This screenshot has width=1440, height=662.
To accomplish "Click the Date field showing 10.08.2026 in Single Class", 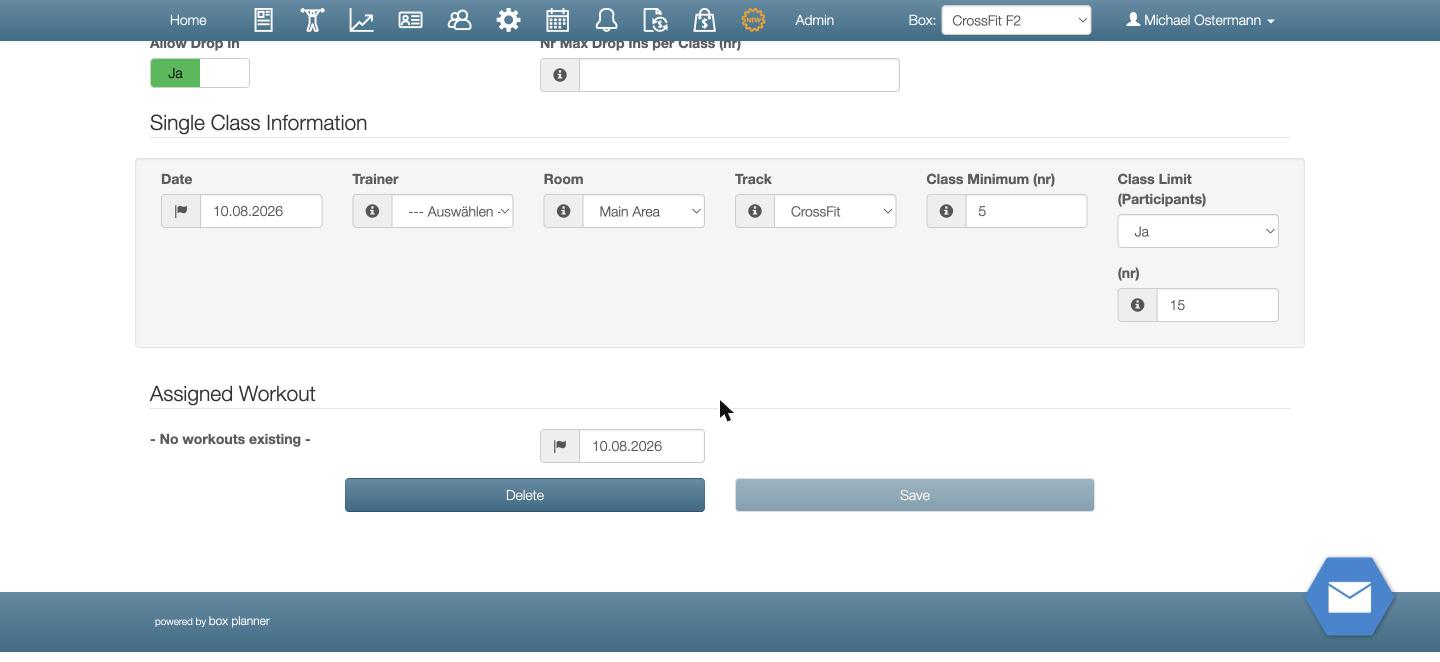I will tap(261, 211).
